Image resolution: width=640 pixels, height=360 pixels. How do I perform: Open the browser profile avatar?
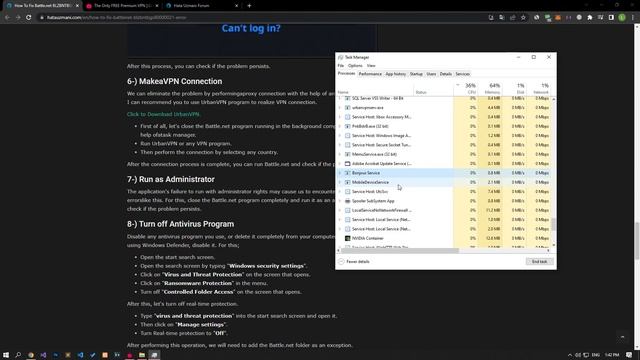[622, 18]
